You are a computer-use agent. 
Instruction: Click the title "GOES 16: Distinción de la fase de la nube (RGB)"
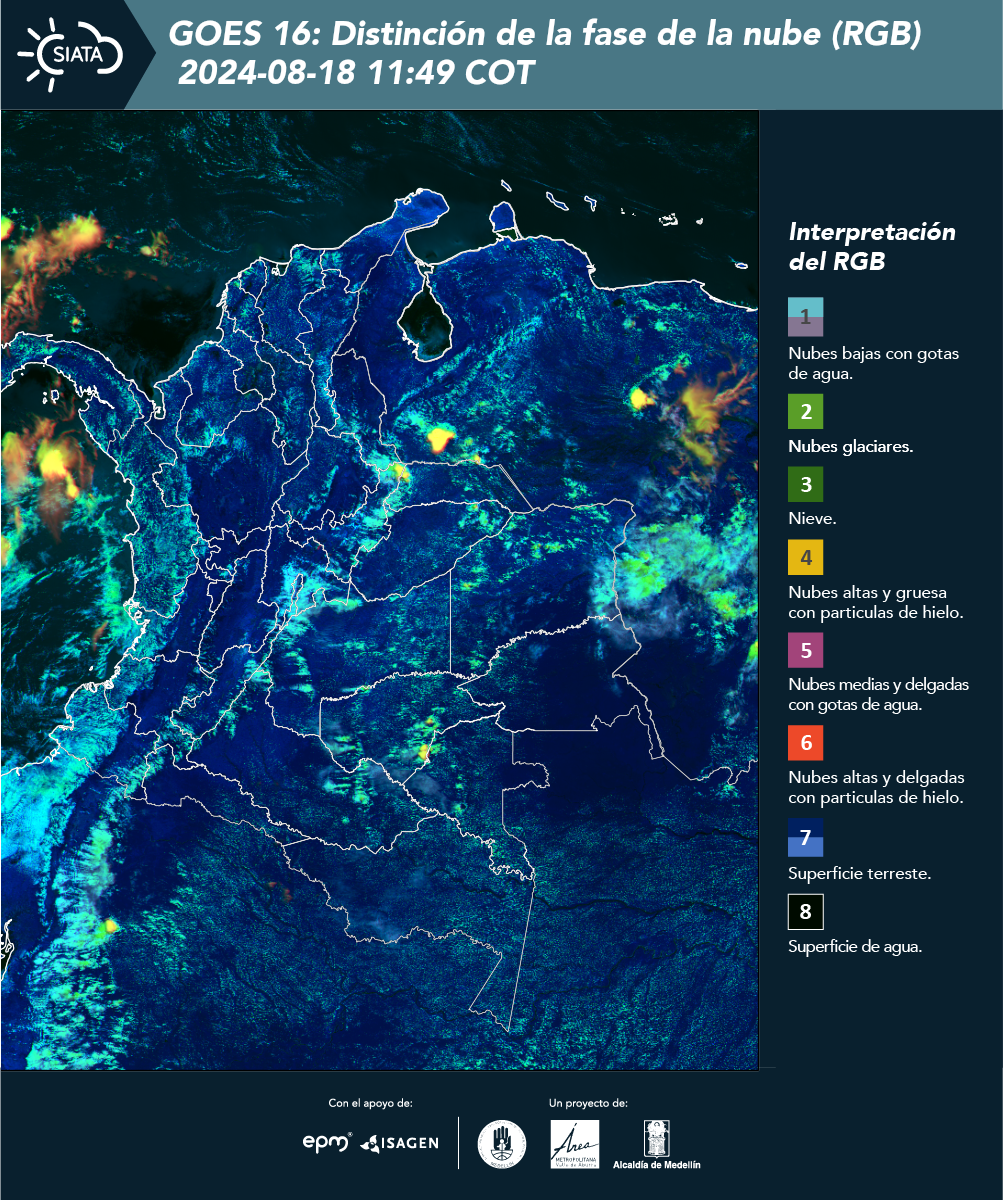tap(545, 35)
